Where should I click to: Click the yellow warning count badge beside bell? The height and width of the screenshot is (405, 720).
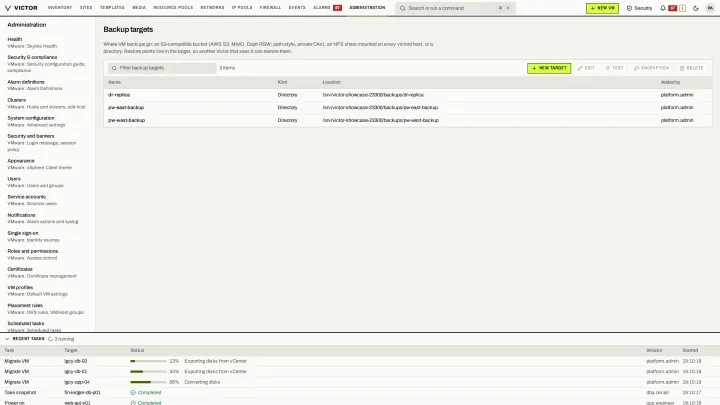[682, 8]
